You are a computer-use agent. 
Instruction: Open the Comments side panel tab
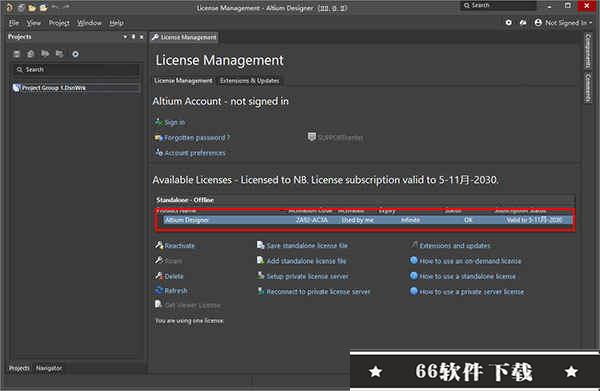[589, 88]
